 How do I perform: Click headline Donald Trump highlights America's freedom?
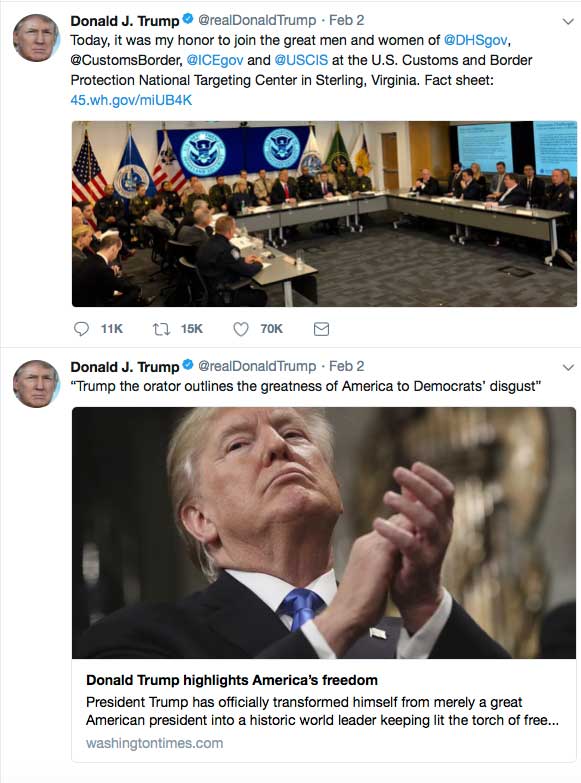click(232, 680)
